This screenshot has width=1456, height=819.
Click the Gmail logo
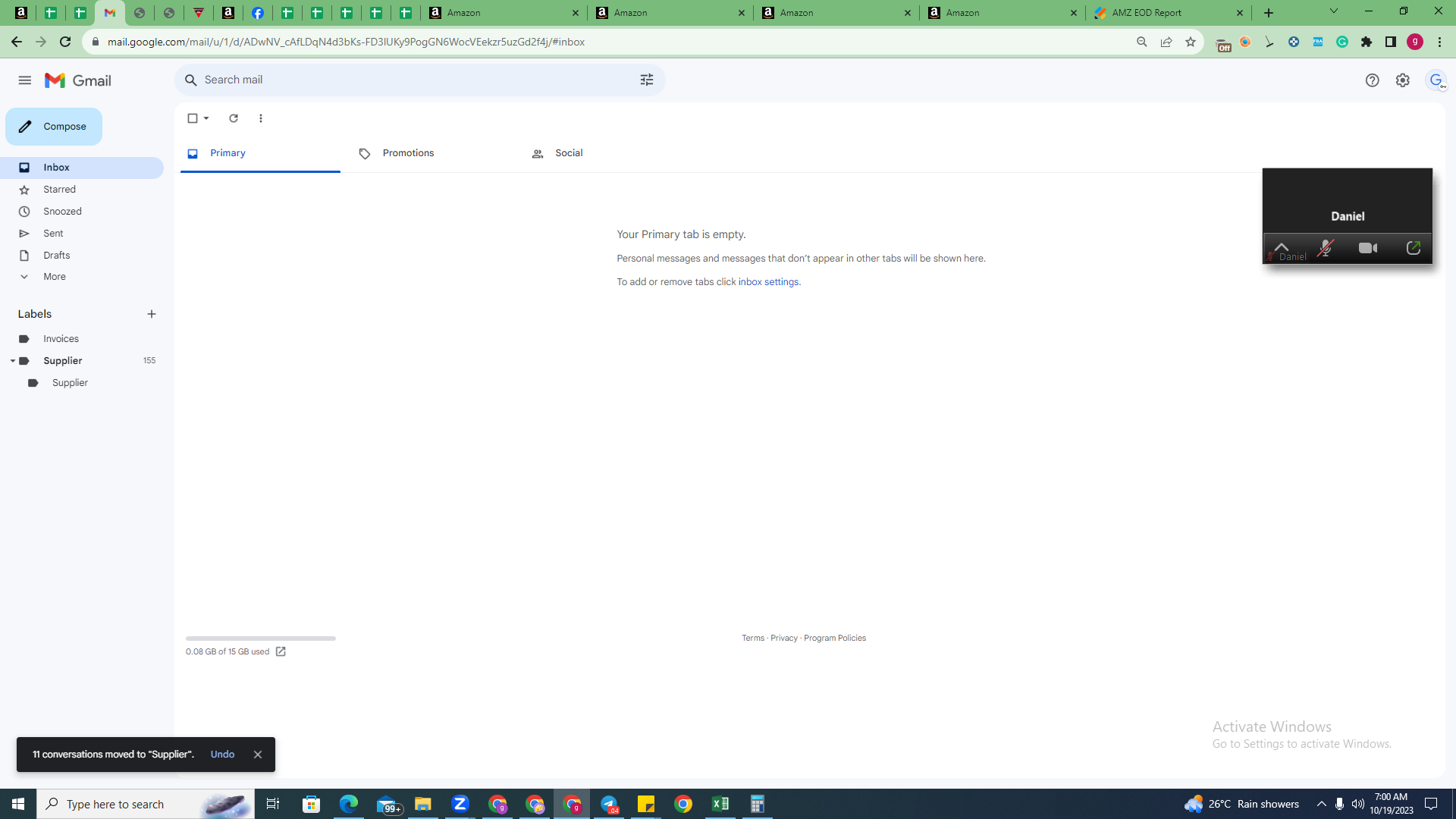pyautogui.click(x=78, y=80)
